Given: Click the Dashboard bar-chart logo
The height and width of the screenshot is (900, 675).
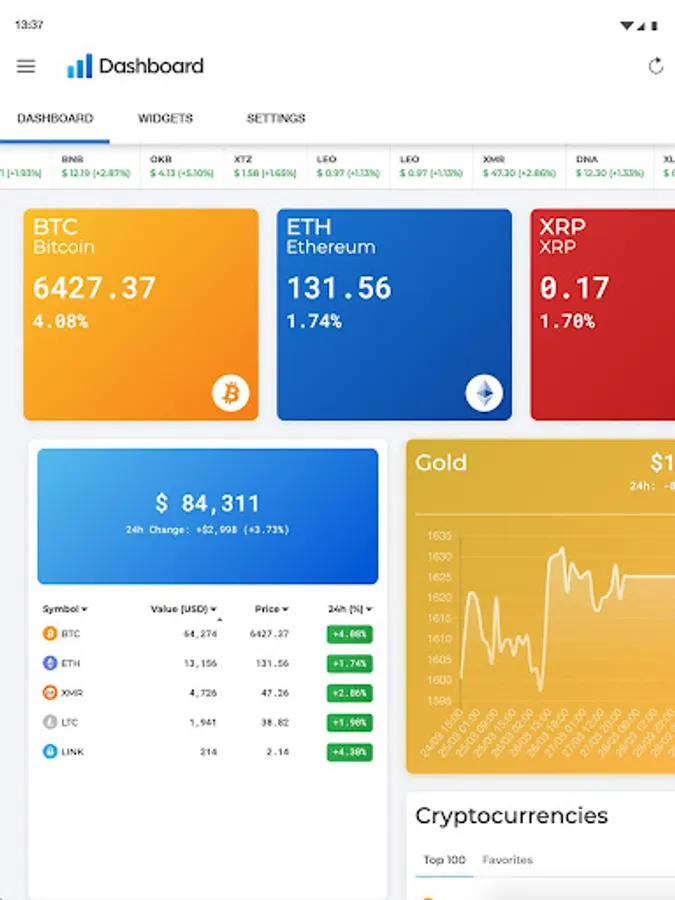Looking at the screenshot, I should click(80, 66).
